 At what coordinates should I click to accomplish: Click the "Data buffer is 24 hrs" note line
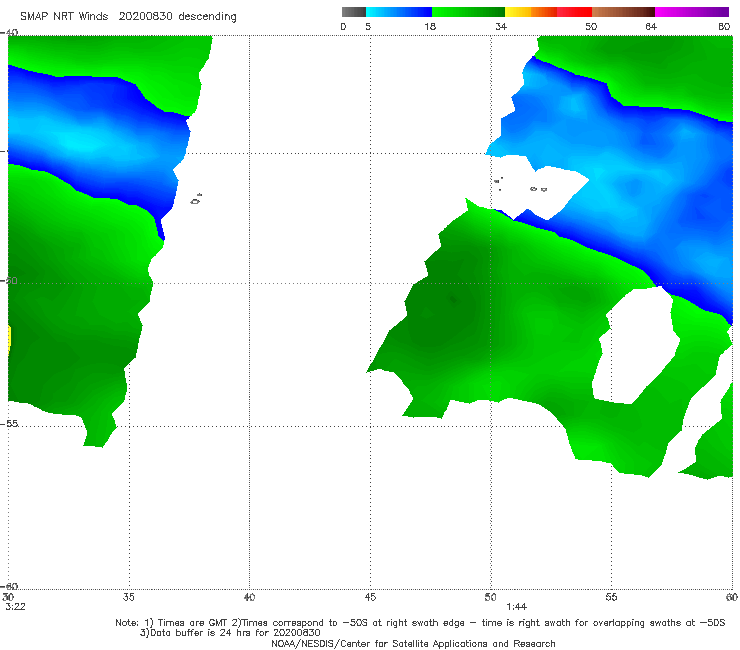pyautogui.click(x=230, y=633)
